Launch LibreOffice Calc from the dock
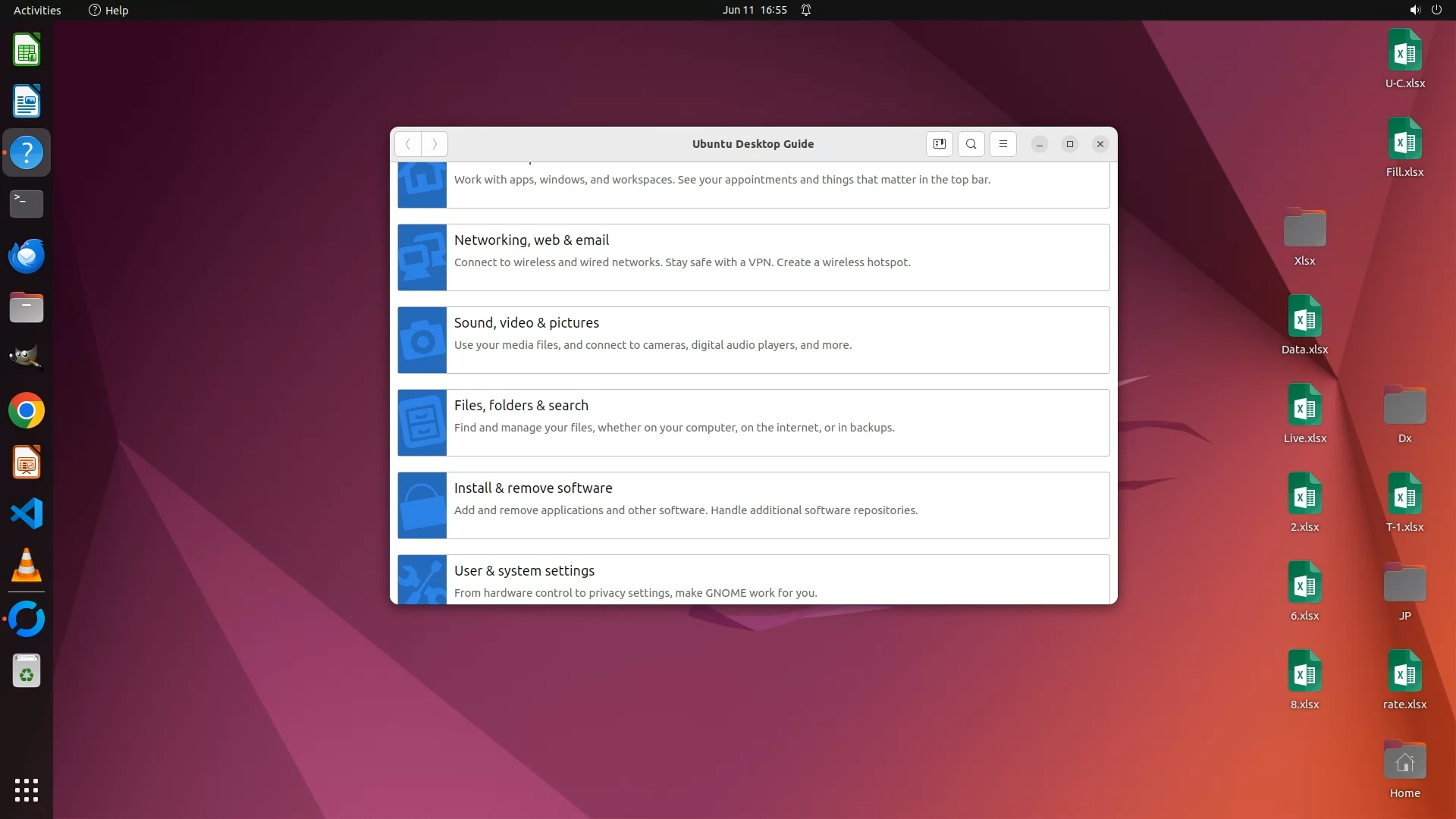 pyautogui.click(x=27, y=50)
